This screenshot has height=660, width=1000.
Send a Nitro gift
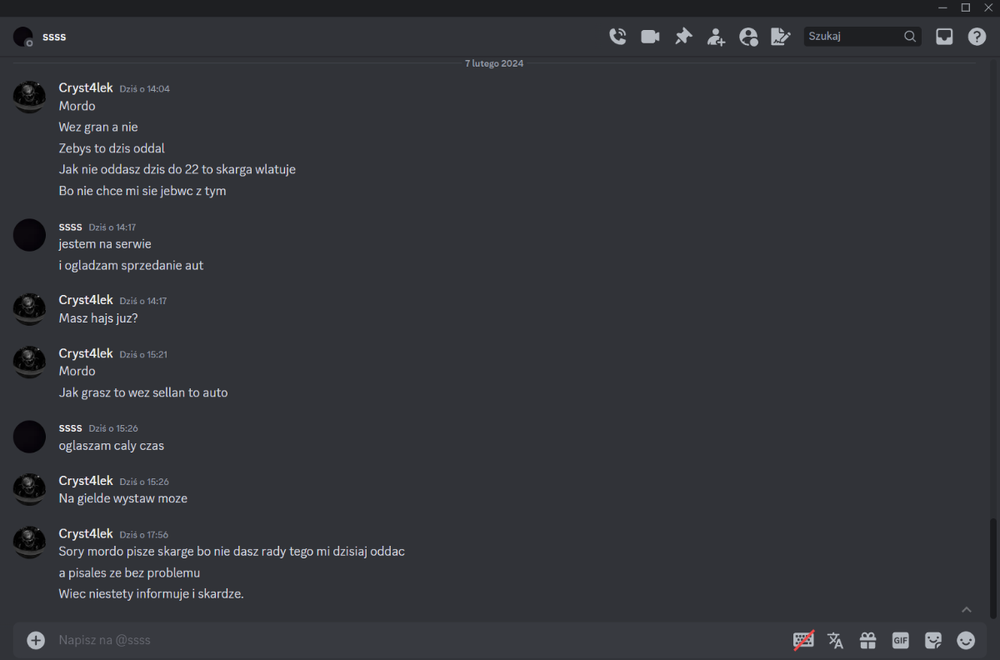click(x=868, y=640)
